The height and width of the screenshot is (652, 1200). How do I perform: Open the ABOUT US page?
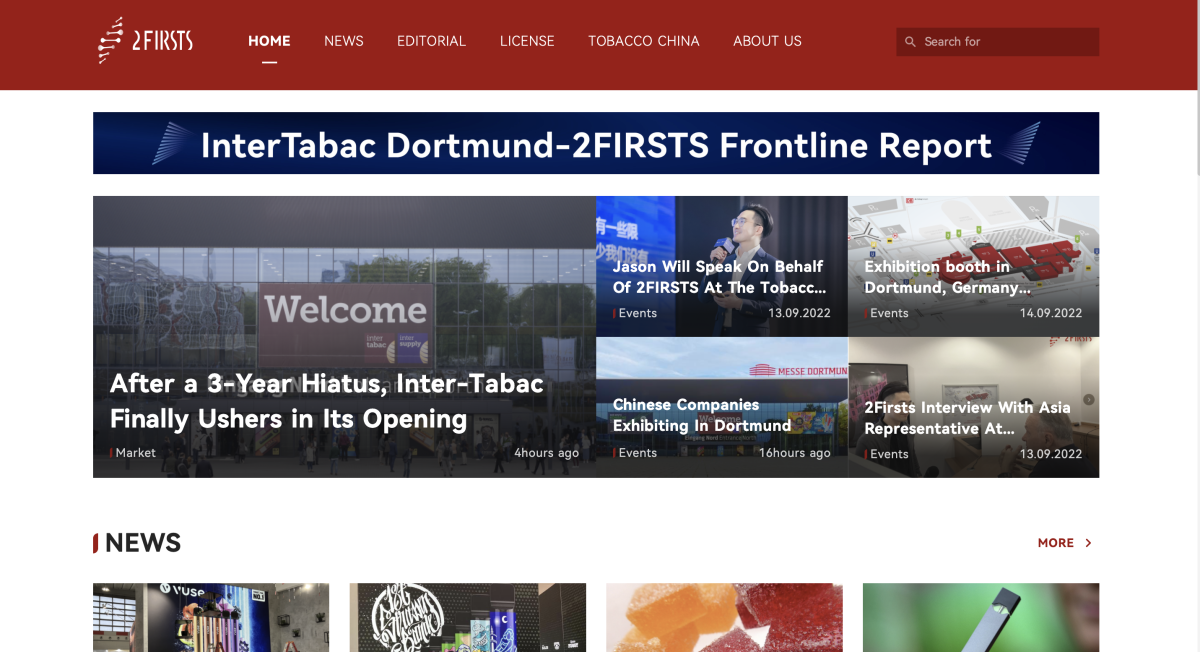(767, 41)
